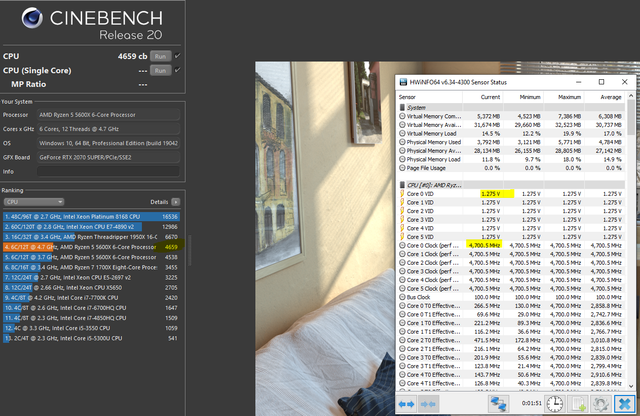Click Core 5 VID lightning icon

tap(402, 237)
